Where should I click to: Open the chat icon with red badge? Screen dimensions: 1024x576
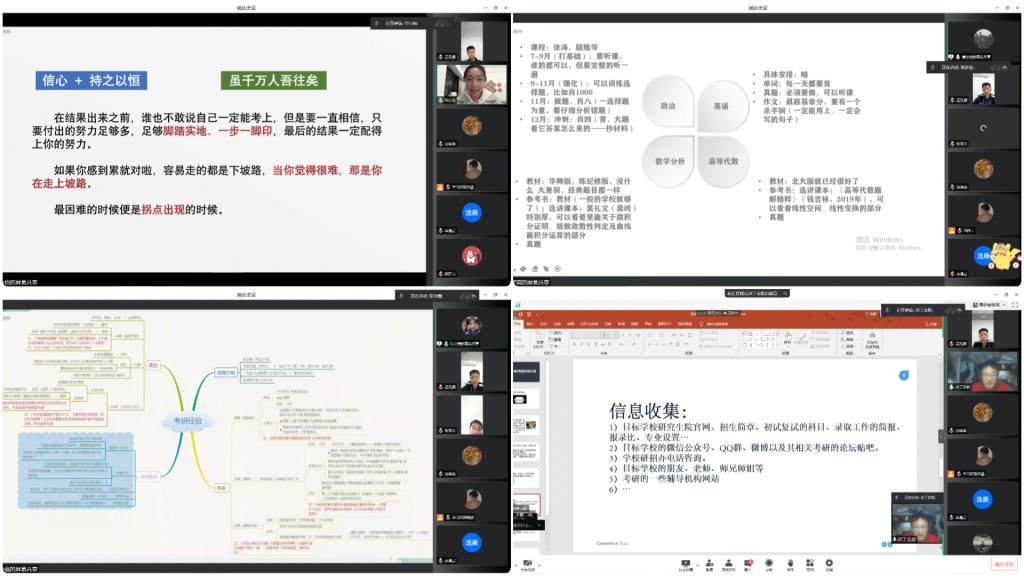point(749,562)
